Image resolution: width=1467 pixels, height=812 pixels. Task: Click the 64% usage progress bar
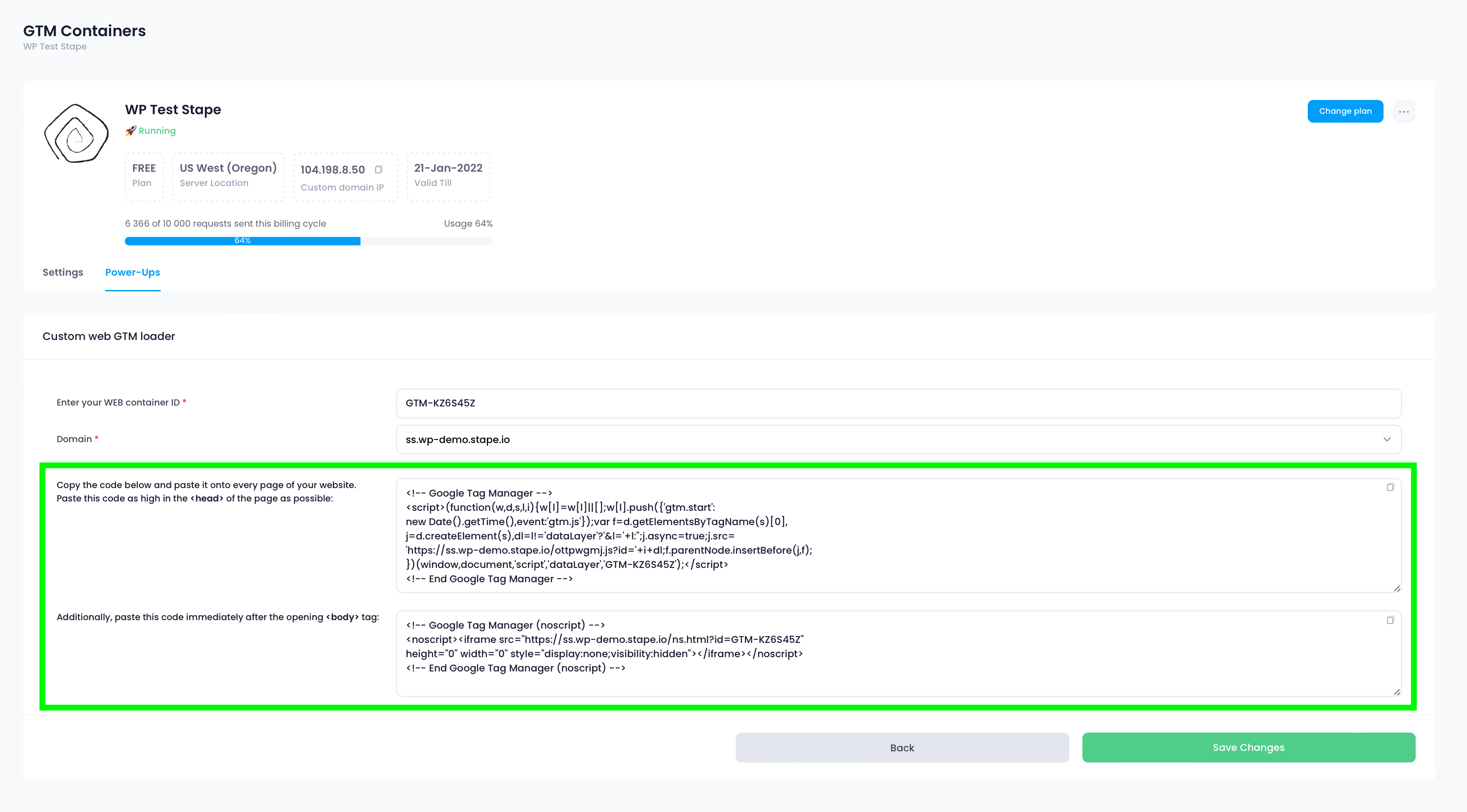point(309,241)
